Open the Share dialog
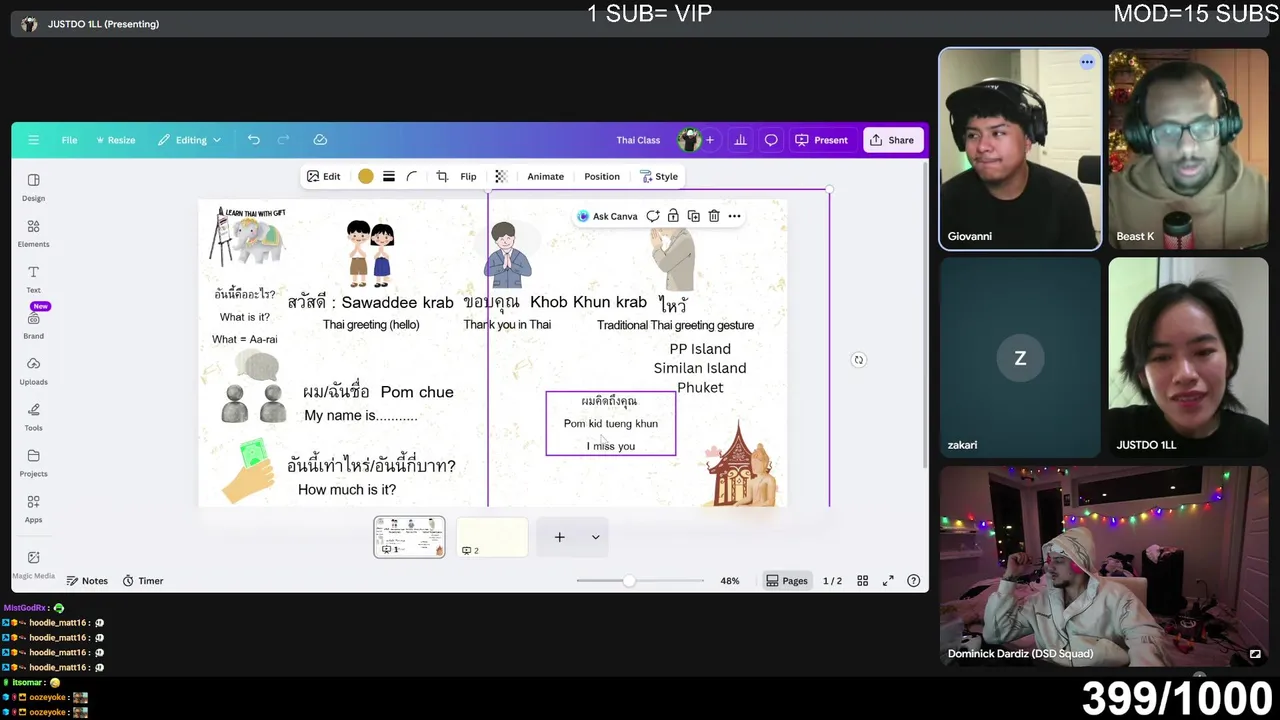This screenshot has height=720, width=1280. click(x=891, y=140)
